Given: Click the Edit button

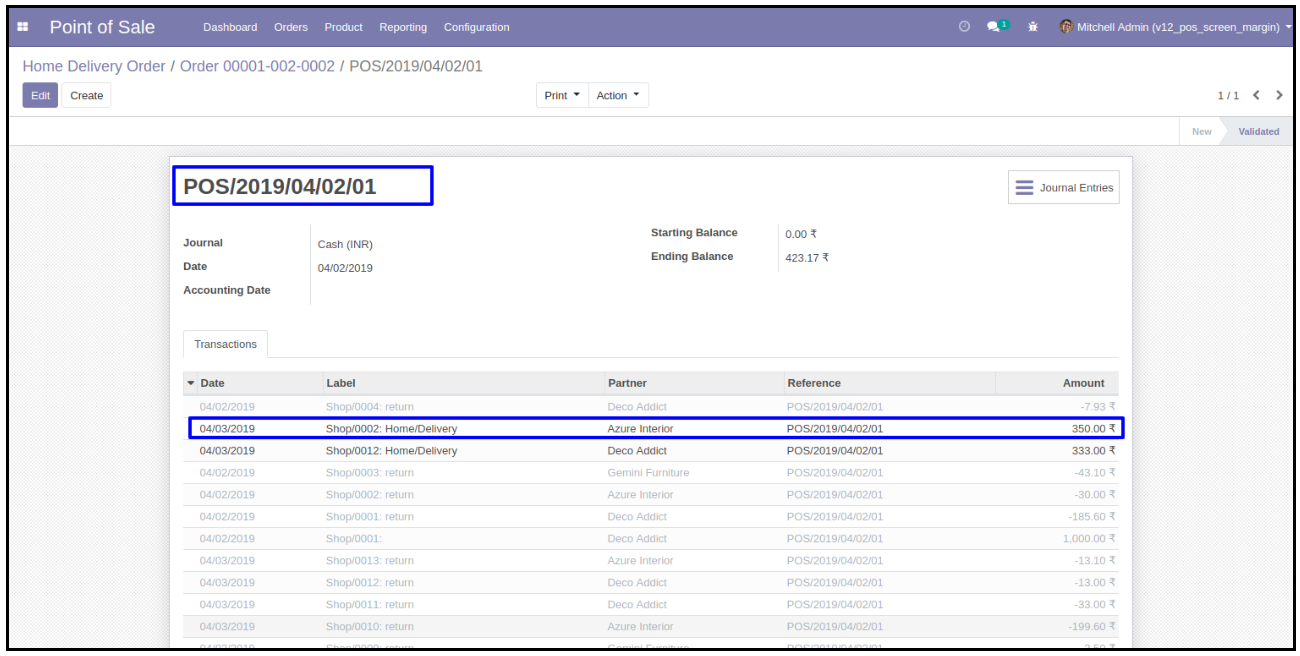Looking at the screenshot, I should click(40, 96).
